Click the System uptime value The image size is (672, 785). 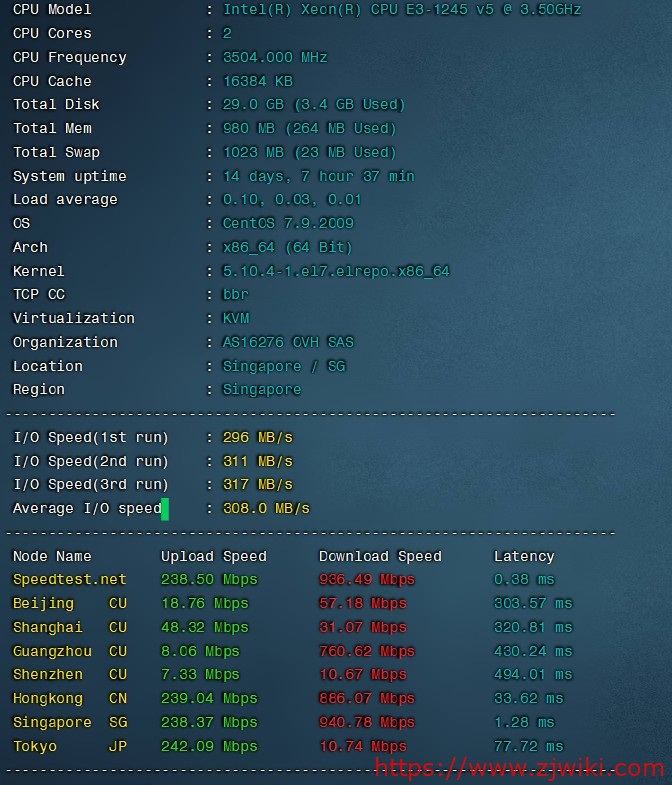318,177
